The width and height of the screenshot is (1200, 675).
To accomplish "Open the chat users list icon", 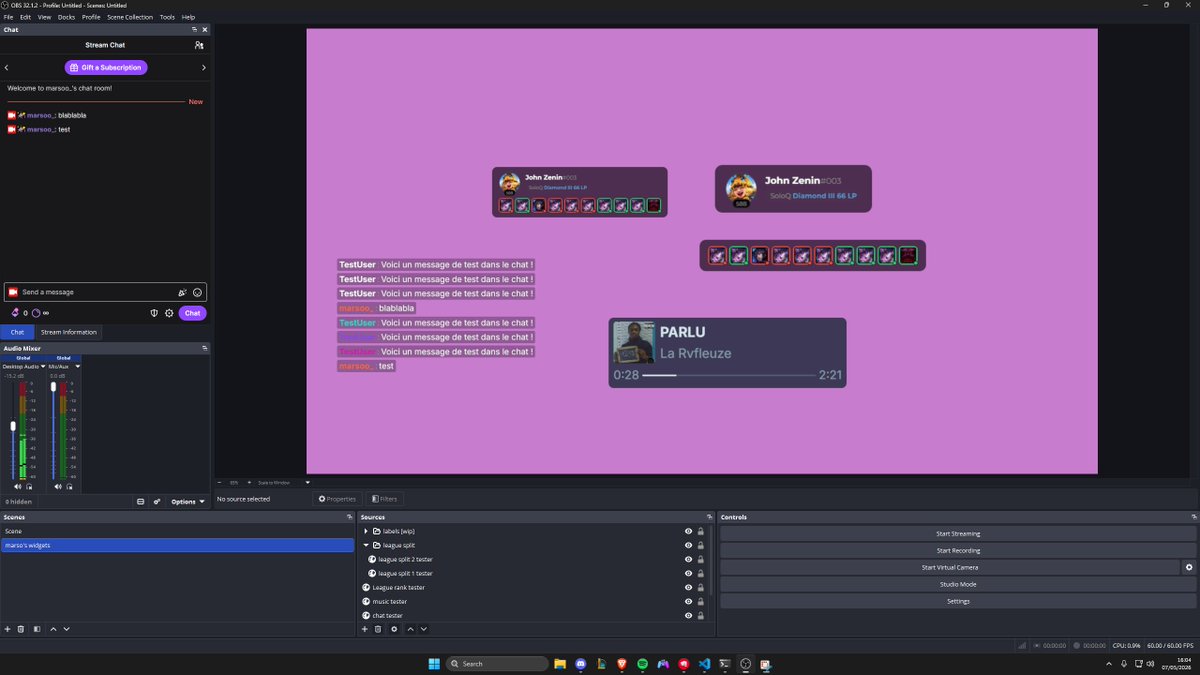I will pyautogui.click(x=199, y=45).
